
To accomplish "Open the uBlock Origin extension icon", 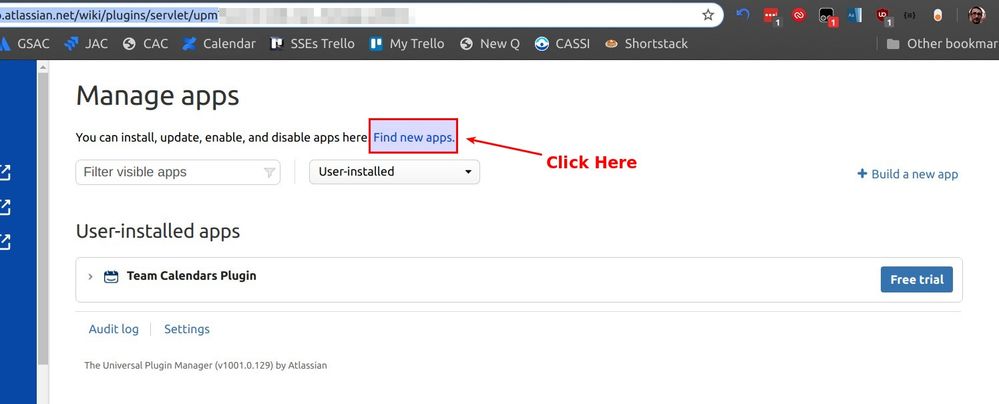I will click(882, 15).
